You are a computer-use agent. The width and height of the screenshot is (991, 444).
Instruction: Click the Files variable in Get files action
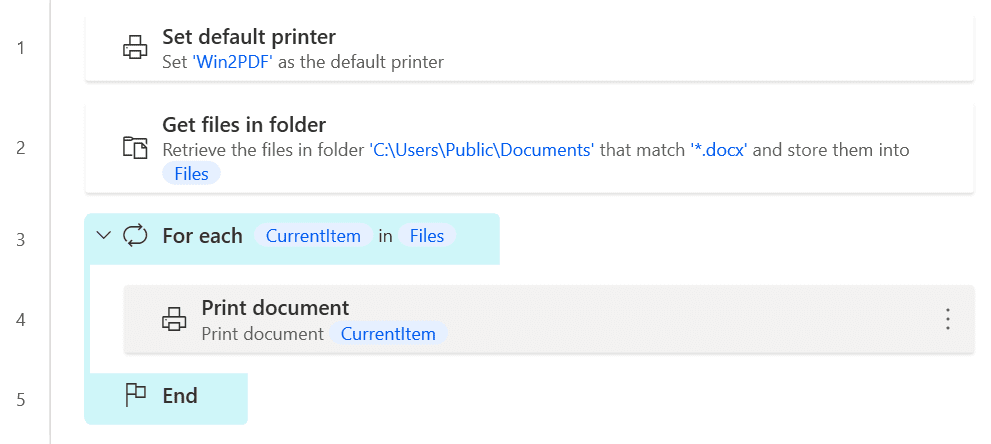191,174
